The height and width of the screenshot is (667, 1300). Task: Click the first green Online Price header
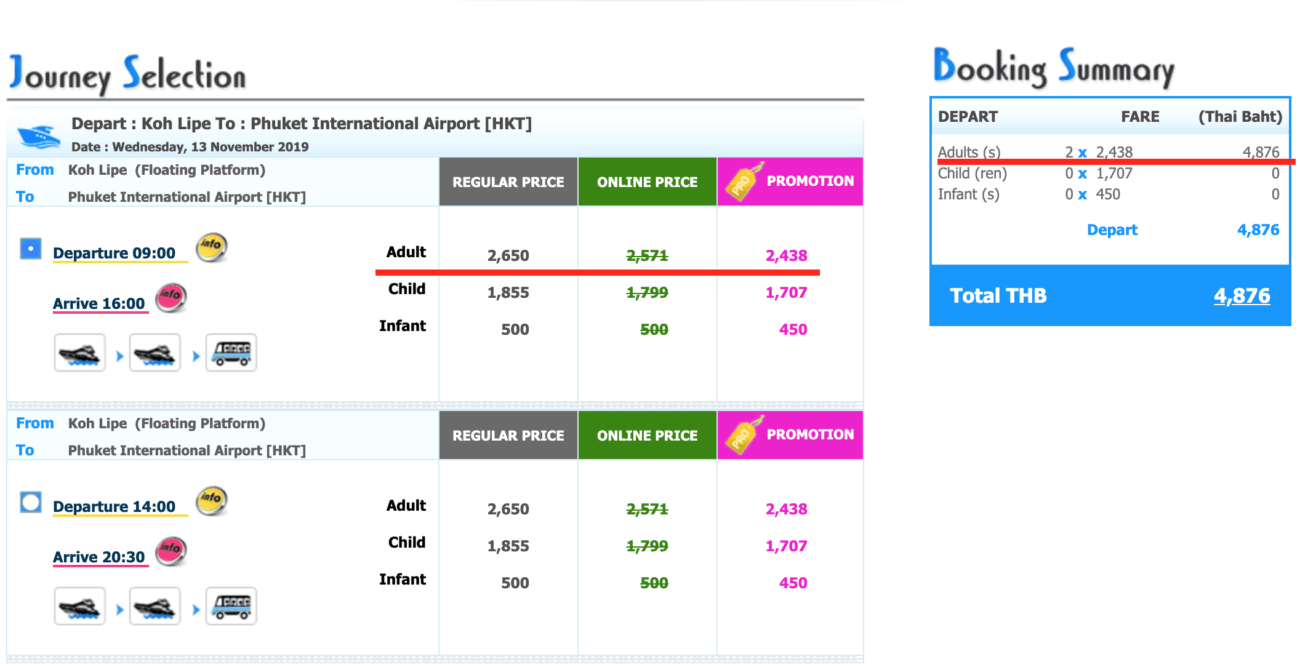tap(647, 182)
